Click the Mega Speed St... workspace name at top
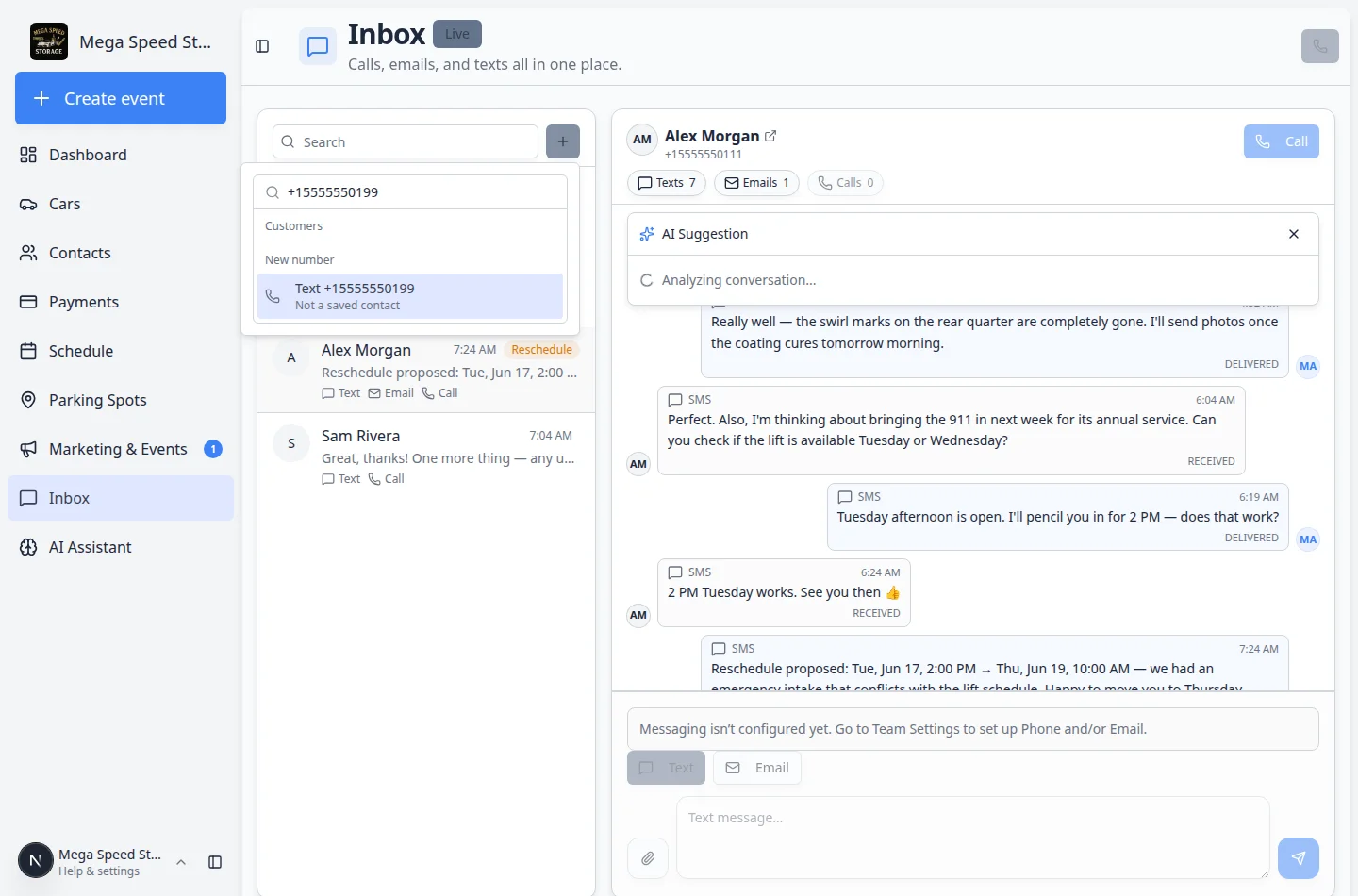 pos(145,41)
